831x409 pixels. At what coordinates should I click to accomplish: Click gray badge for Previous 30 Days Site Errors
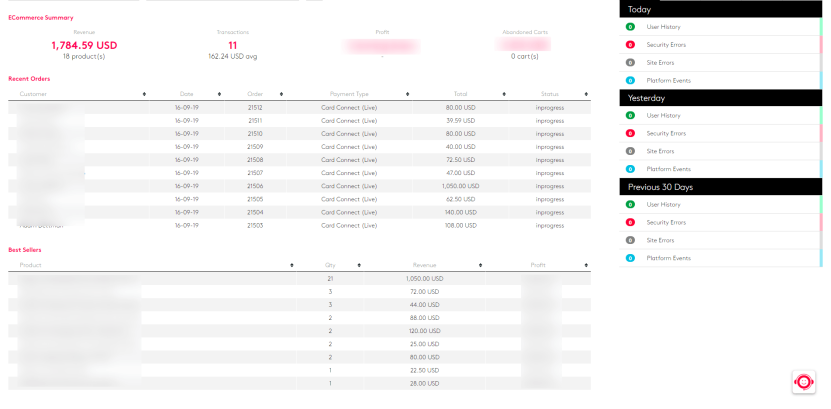click(630, 240)
